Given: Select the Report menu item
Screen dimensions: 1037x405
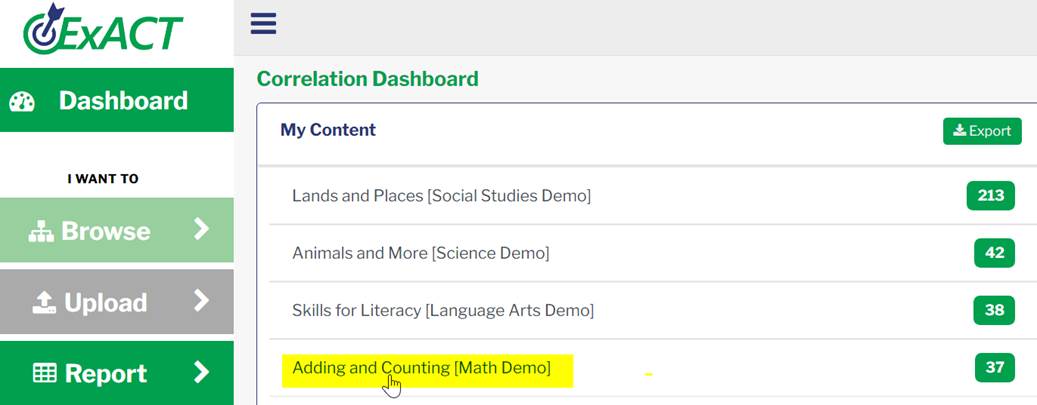Looking at the screenshot, I should tap(116, 373).
